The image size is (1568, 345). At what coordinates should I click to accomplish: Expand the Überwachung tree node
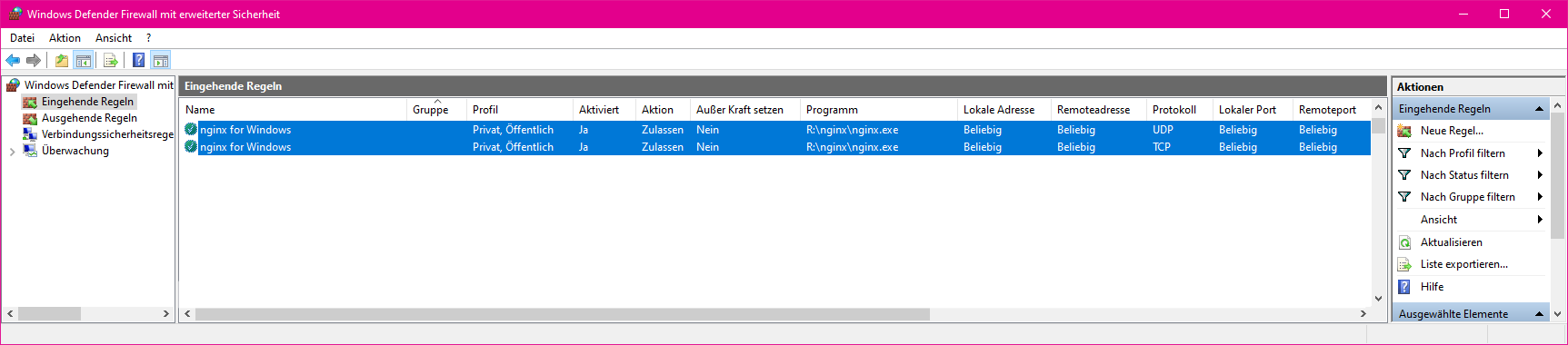pos(12,152)
